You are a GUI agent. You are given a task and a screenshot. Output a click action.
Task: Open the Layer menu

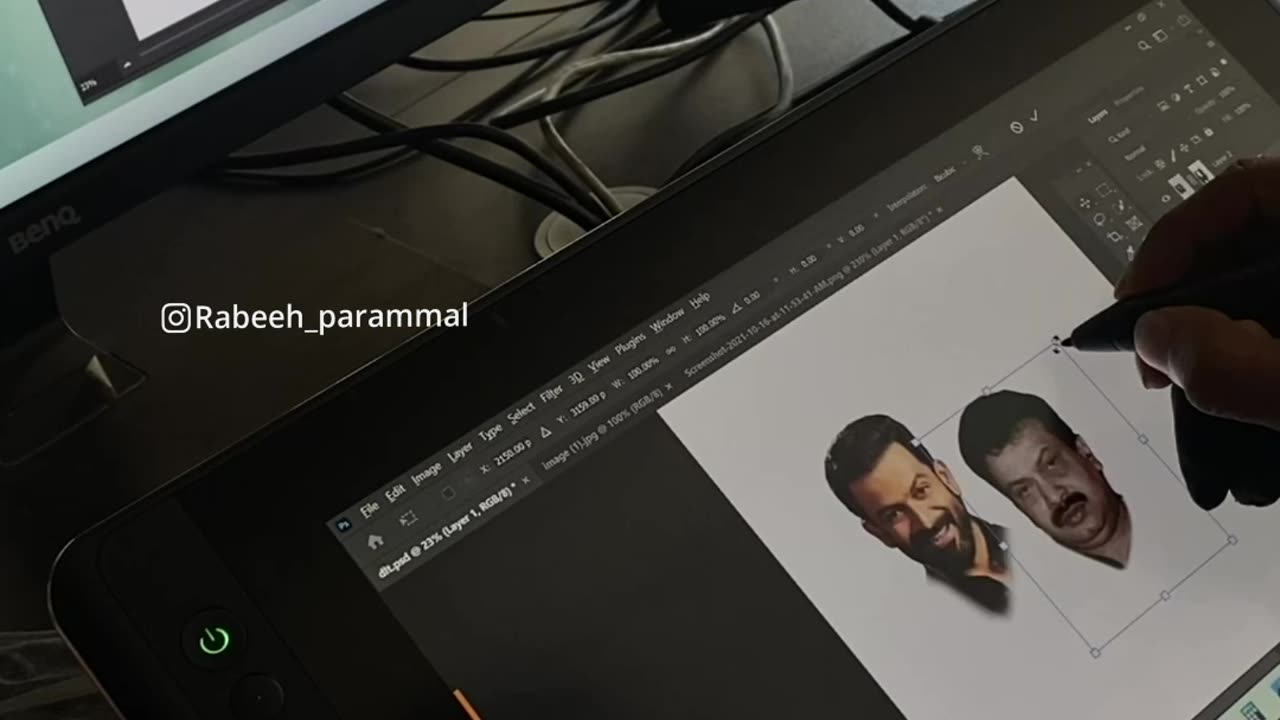[460, 451]
